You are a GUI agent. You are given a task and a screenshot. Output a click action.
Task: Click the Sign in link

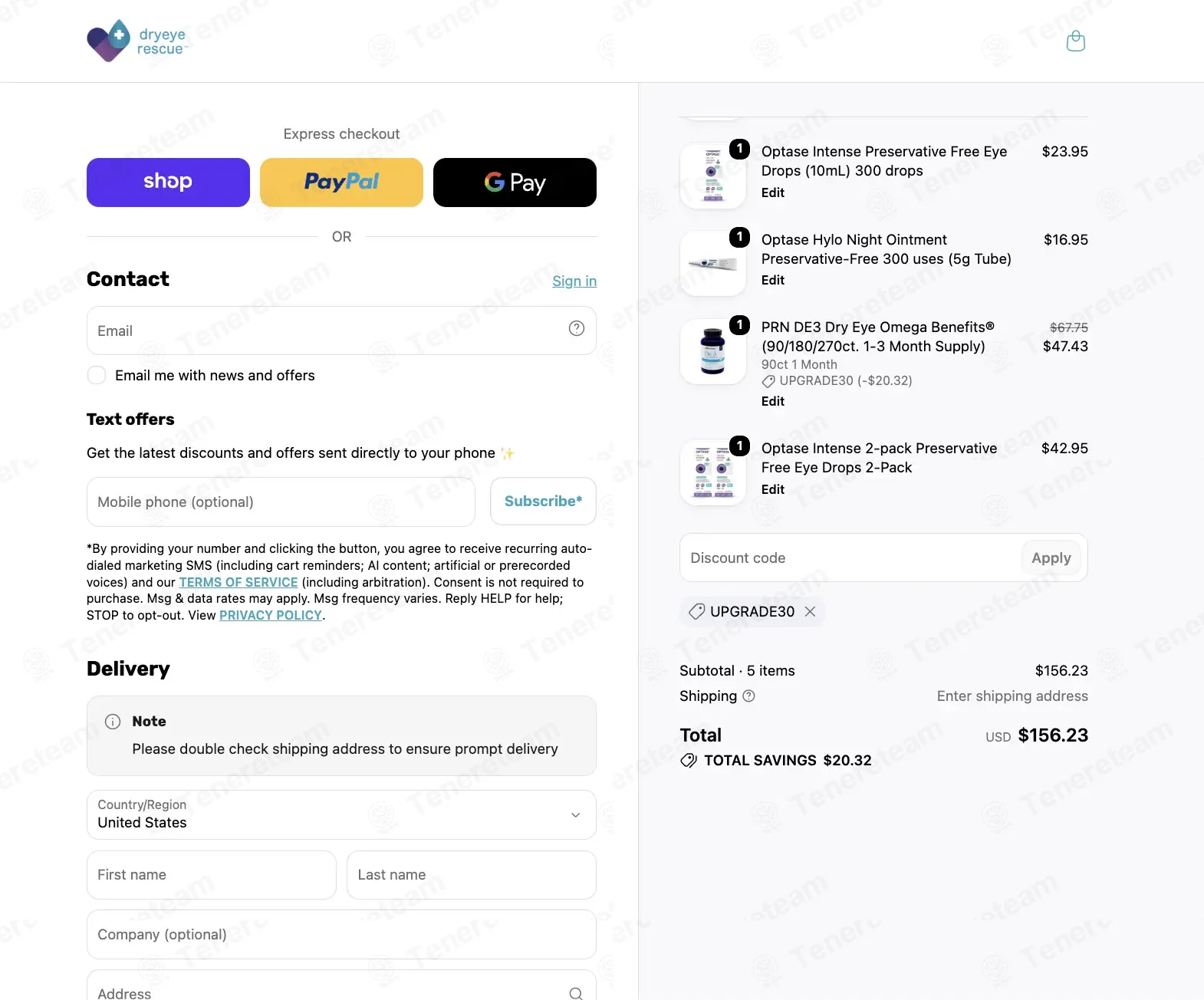click(x=574, y=281)
